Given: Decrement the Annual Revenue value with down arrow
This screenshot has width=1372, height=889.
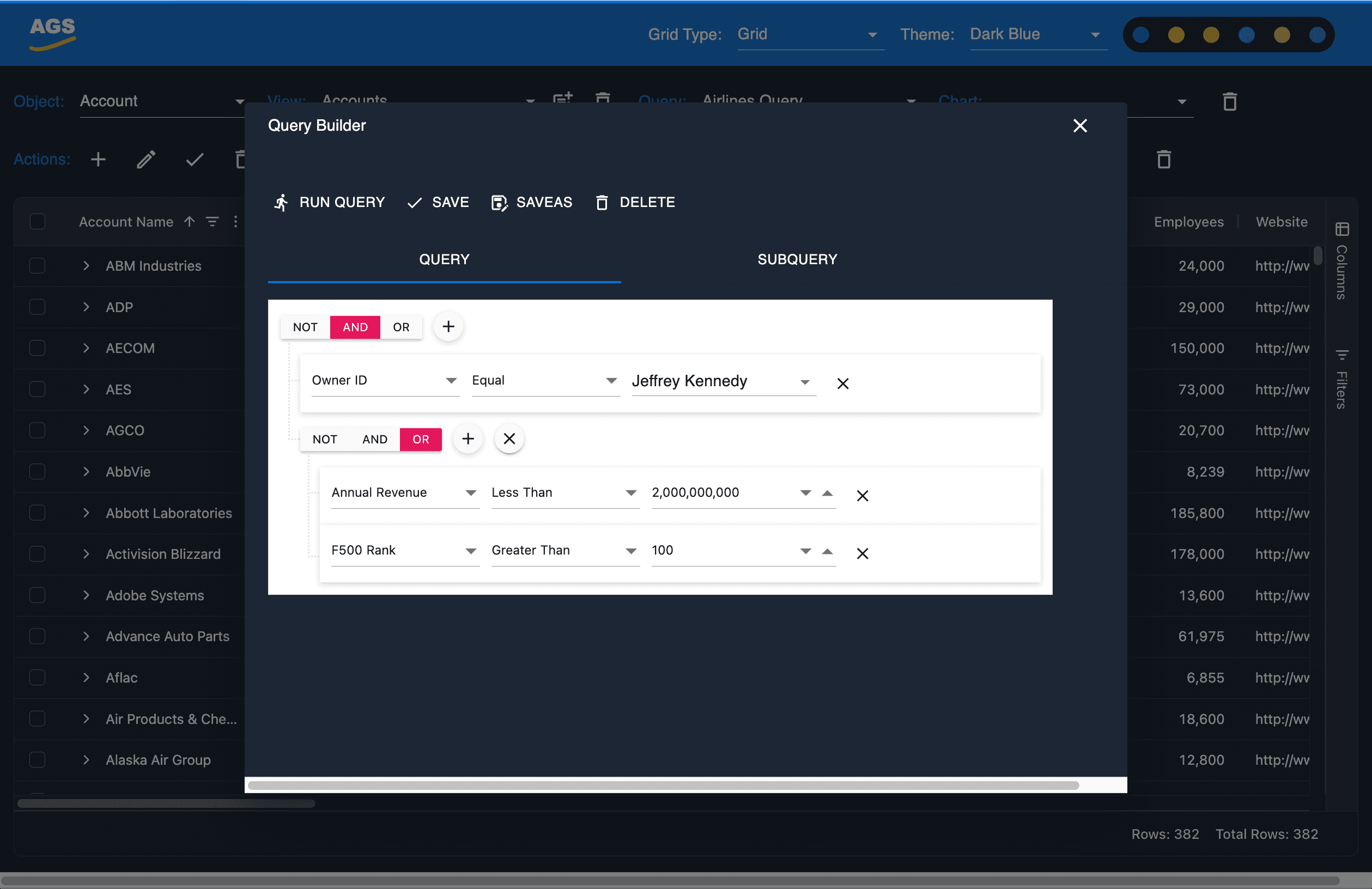Looking at the screenshot, I should pos(805,493).
